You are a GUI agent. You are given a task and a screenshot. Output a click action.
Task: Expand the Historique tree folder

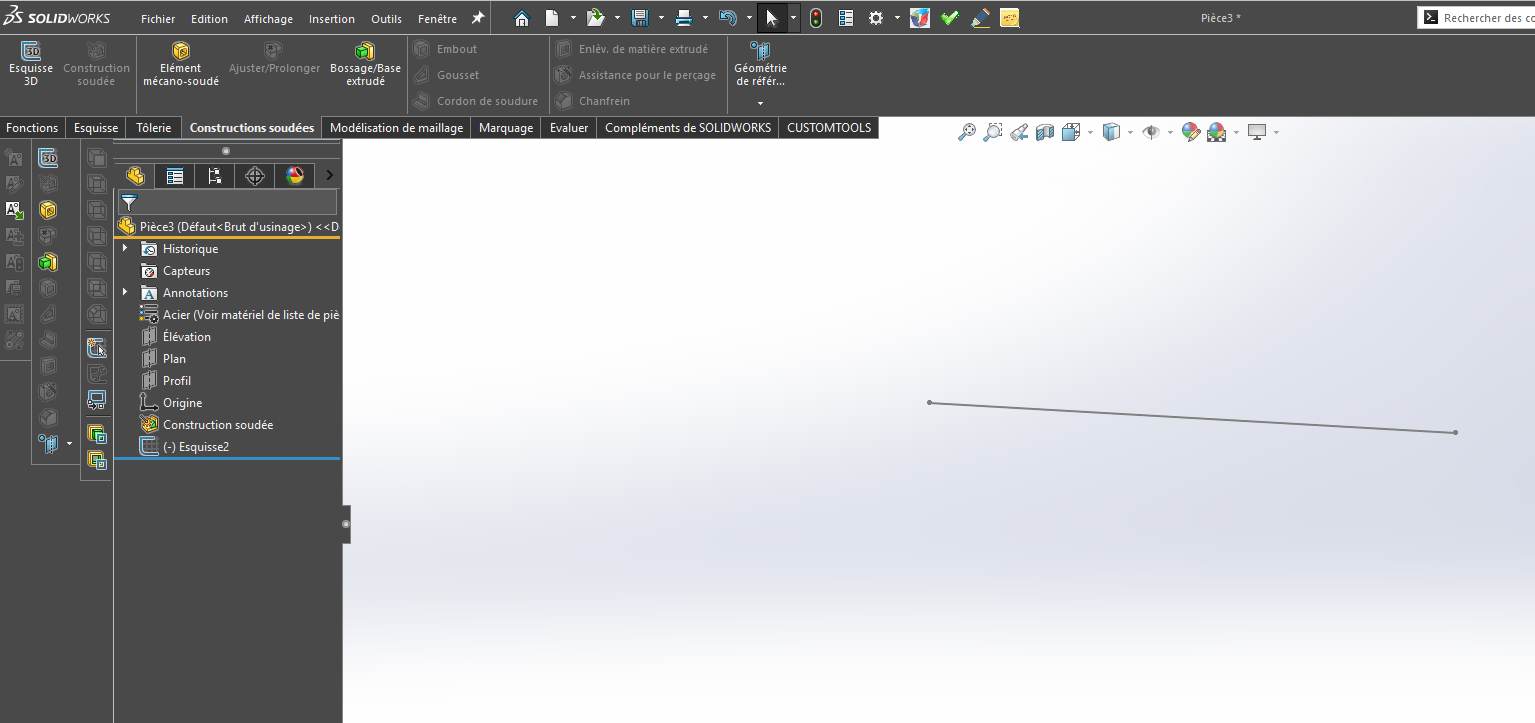pyautogui.click(x=125, y=248)
